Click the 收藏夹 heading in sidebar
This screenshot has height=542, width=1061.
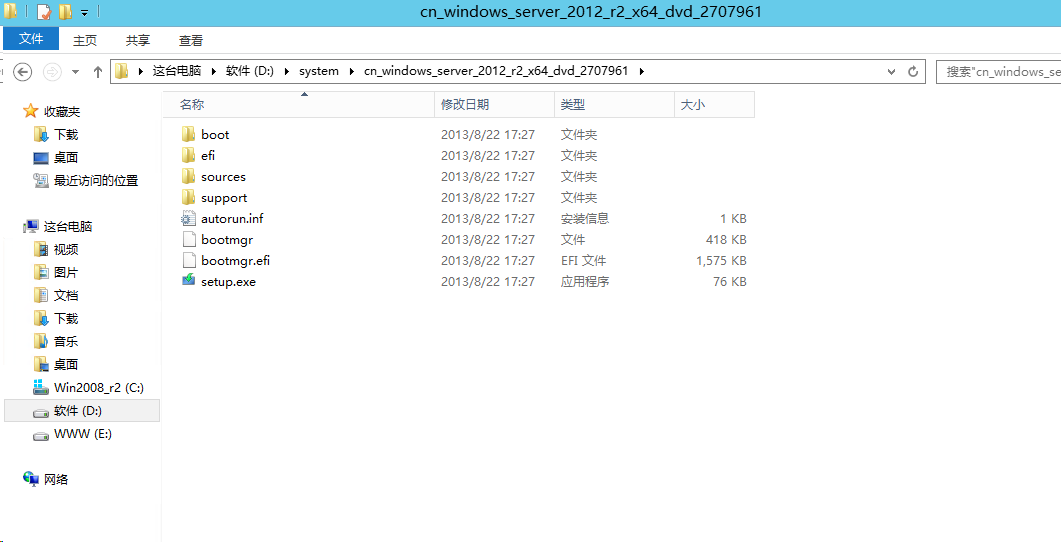62,111
